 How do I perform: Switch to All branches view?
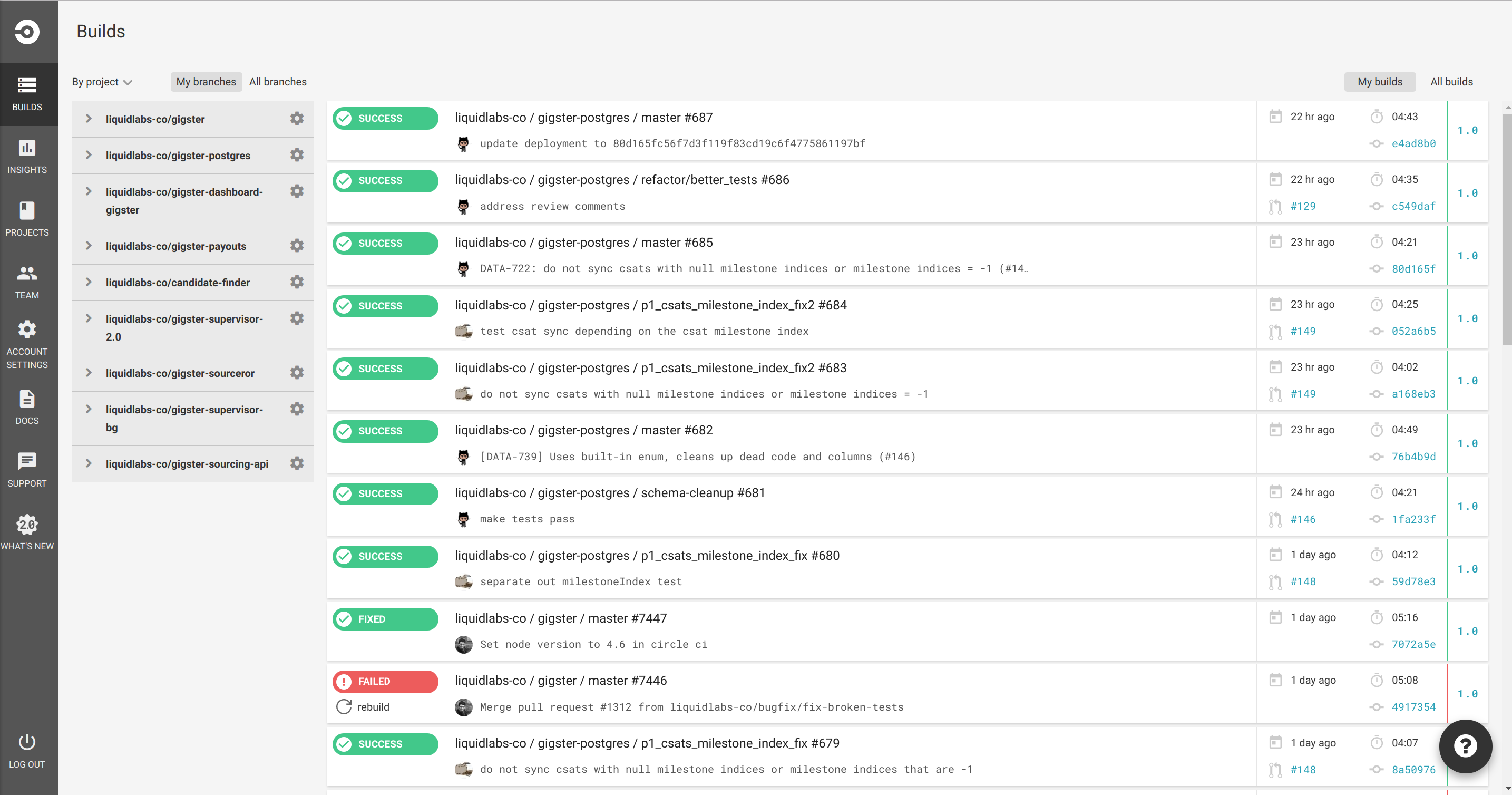278,82
